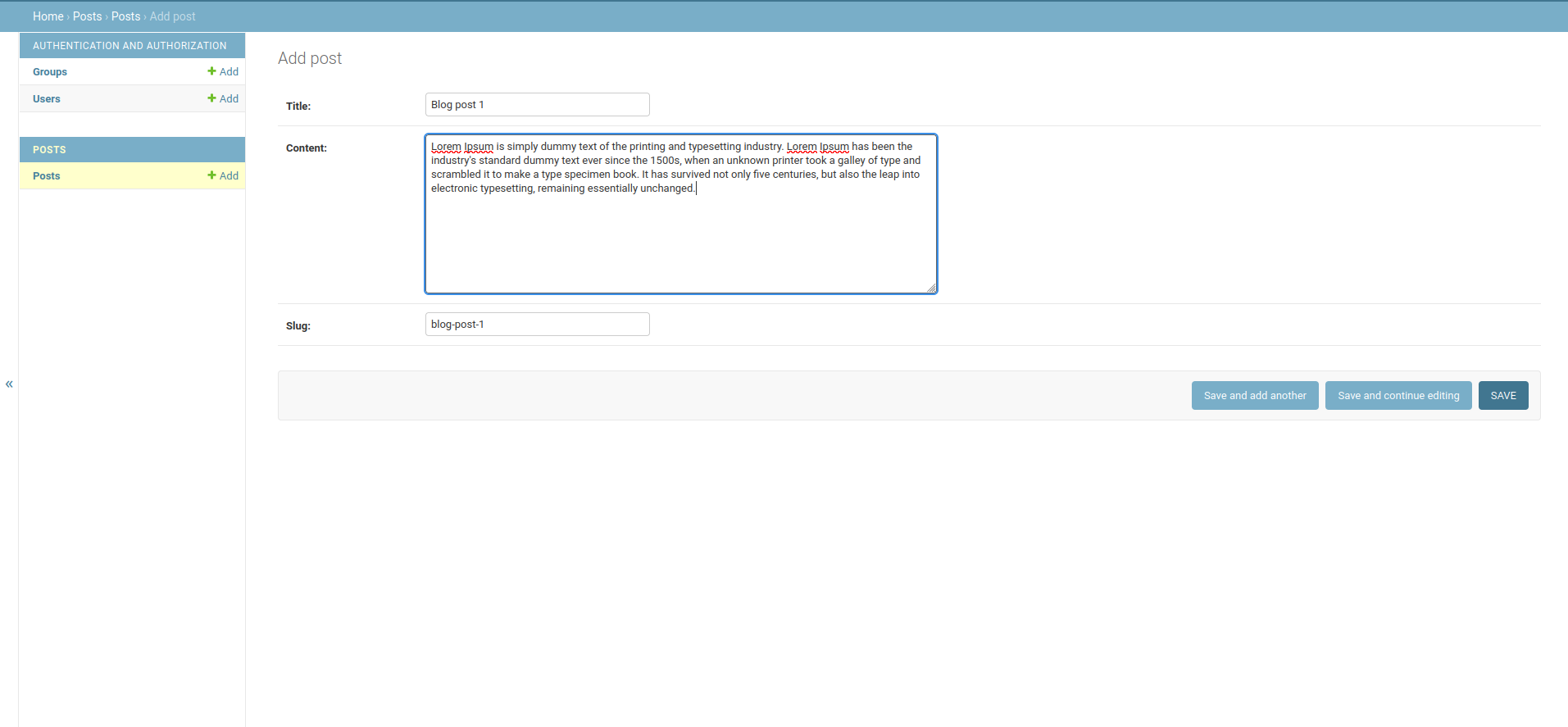Grab the Content textarea resize handle
Viewport: 1568px width, 727px height.
[x=931, y=288]
